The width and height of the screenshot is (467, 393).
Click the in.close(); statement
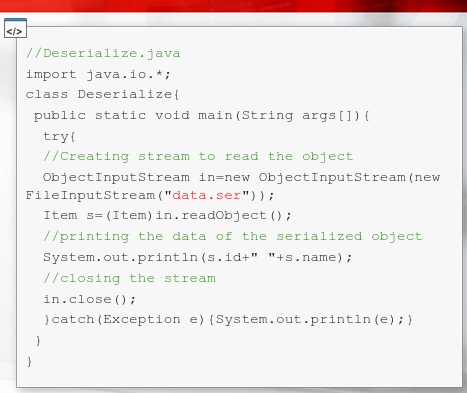(90, 299)
